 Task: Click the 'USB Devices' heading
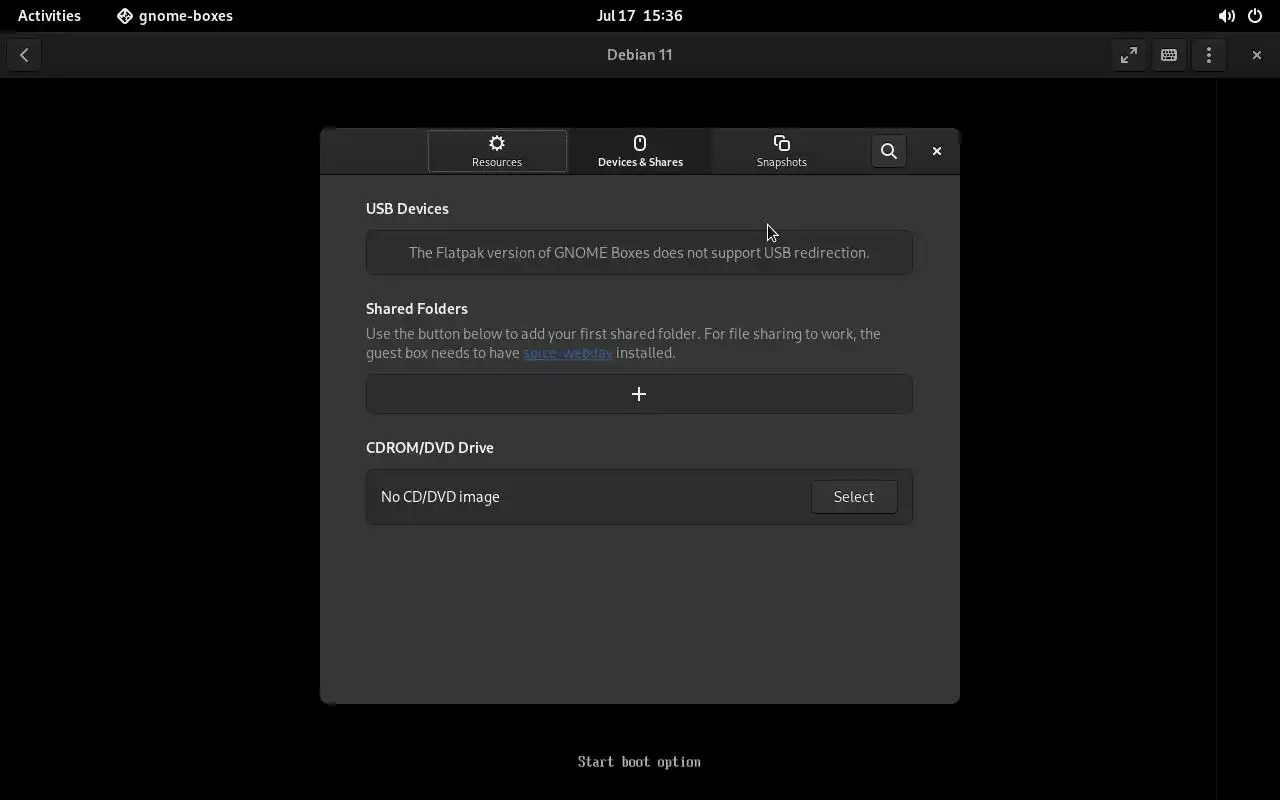click(x=407, y=209)
